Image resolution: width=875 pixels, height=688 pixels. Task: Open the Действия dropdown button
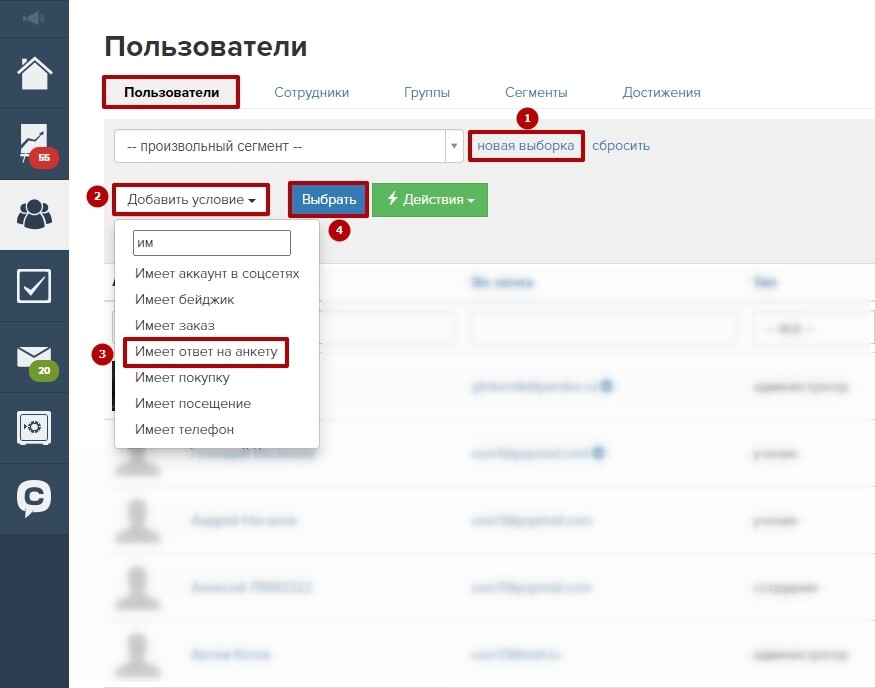(x=430, y=200)
